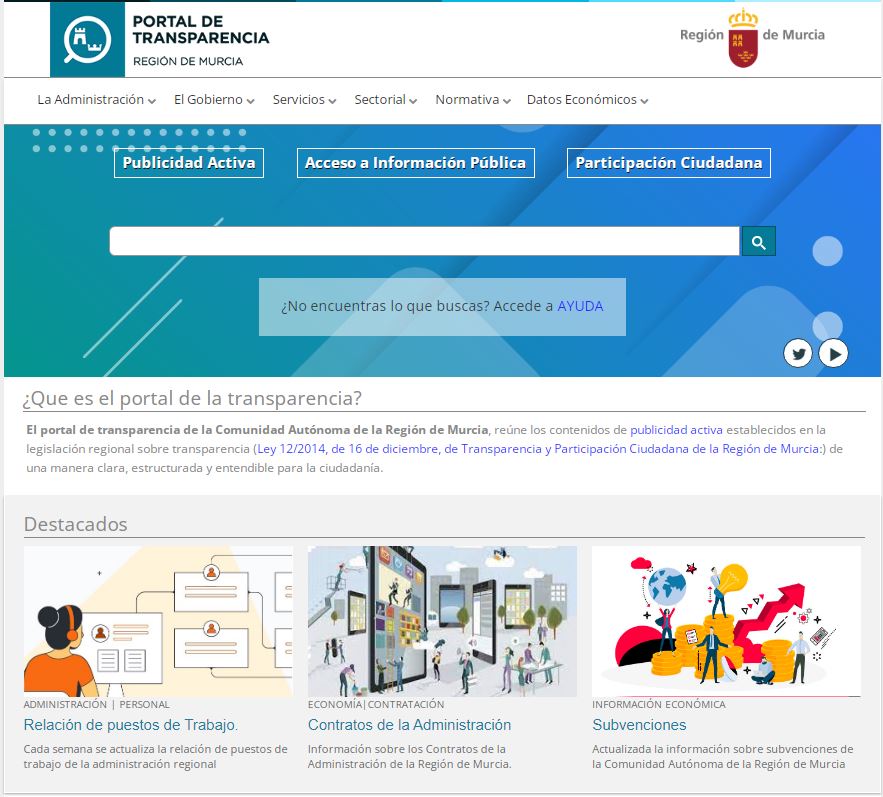883x797 pixels.
Task: Click the Publicidad Activa button
Action: coord(189,163)
